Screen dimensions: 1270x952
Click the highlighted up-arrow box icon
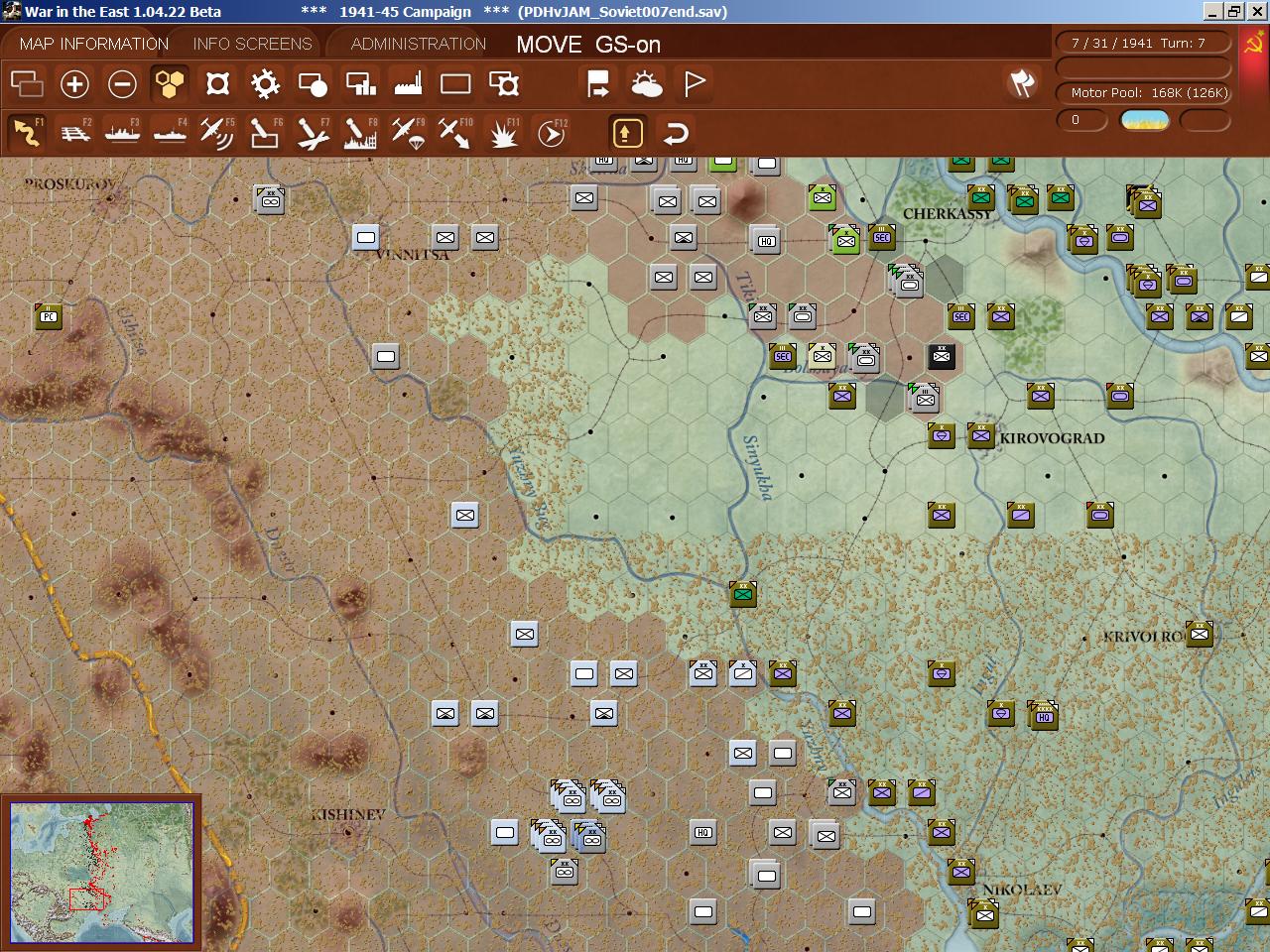[x=628, y=132]
